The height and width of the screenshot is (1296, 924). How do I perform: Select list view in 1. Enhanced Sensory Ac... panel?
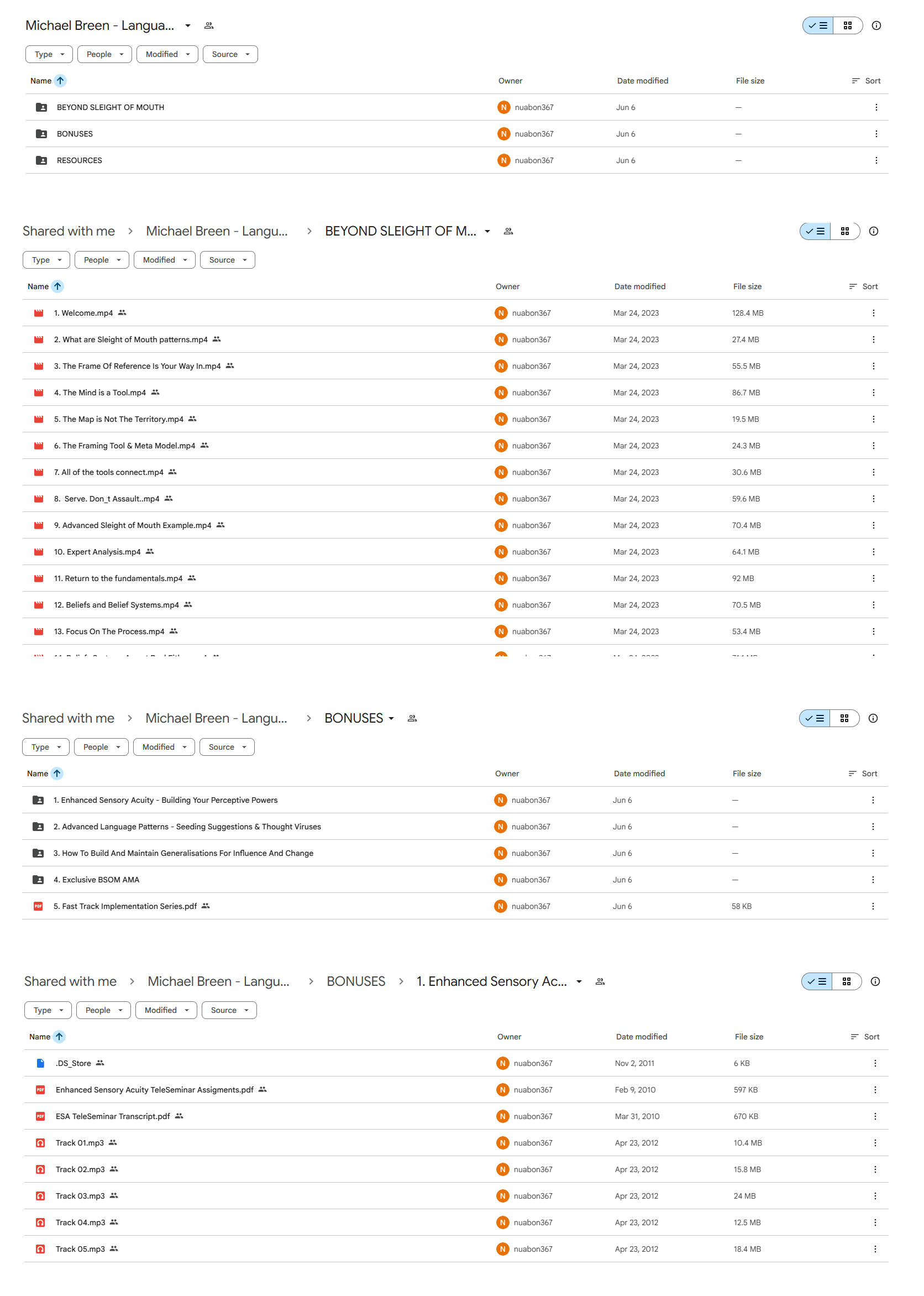[816, 982]
